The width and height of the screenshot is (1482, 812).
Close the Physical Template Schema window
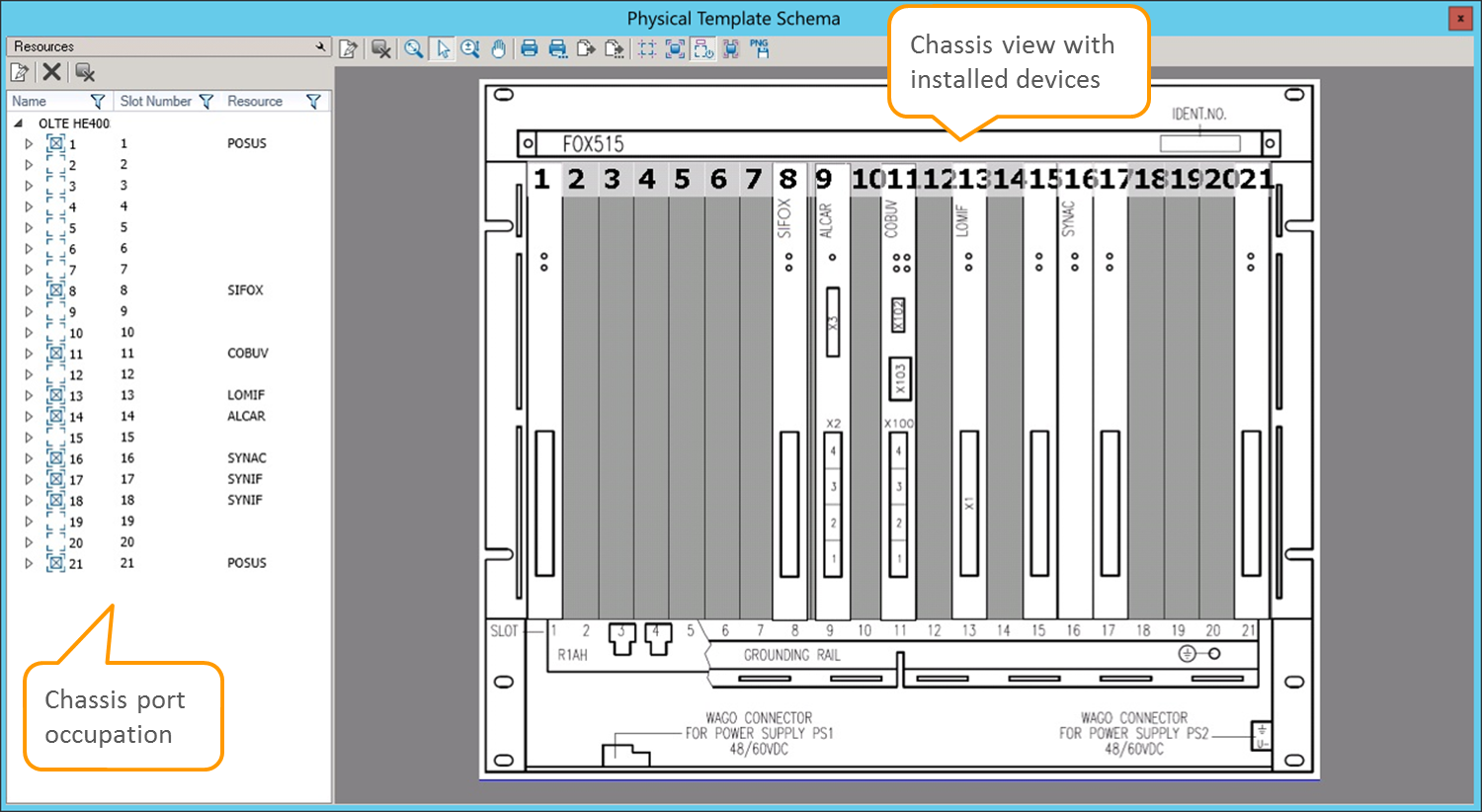pyautogui.click(x=1460, y=18)
